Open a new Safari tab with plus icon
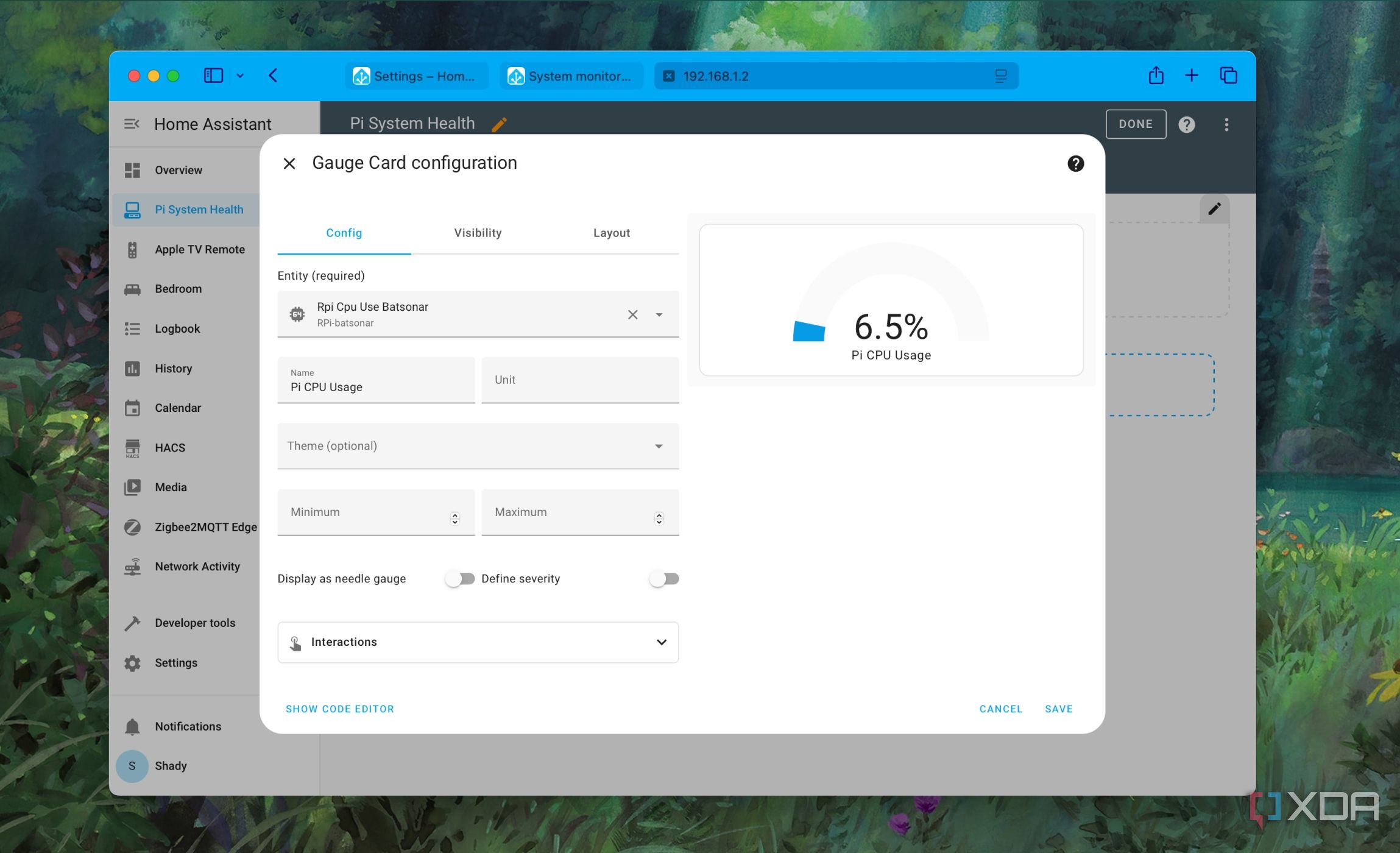Screen dimensions: 1400x853 tap(1192, 76)
